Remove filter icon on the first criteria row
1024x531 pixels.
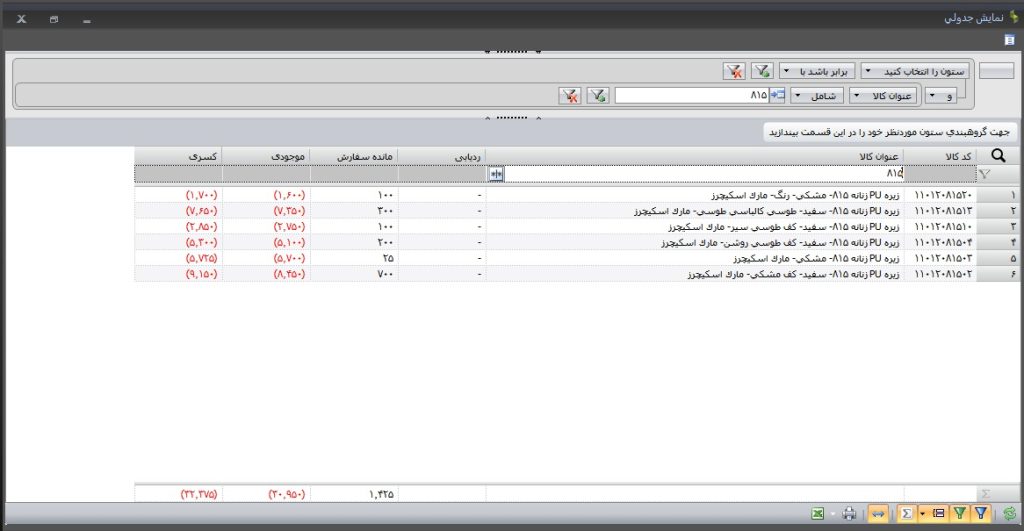tap(735, 71)
